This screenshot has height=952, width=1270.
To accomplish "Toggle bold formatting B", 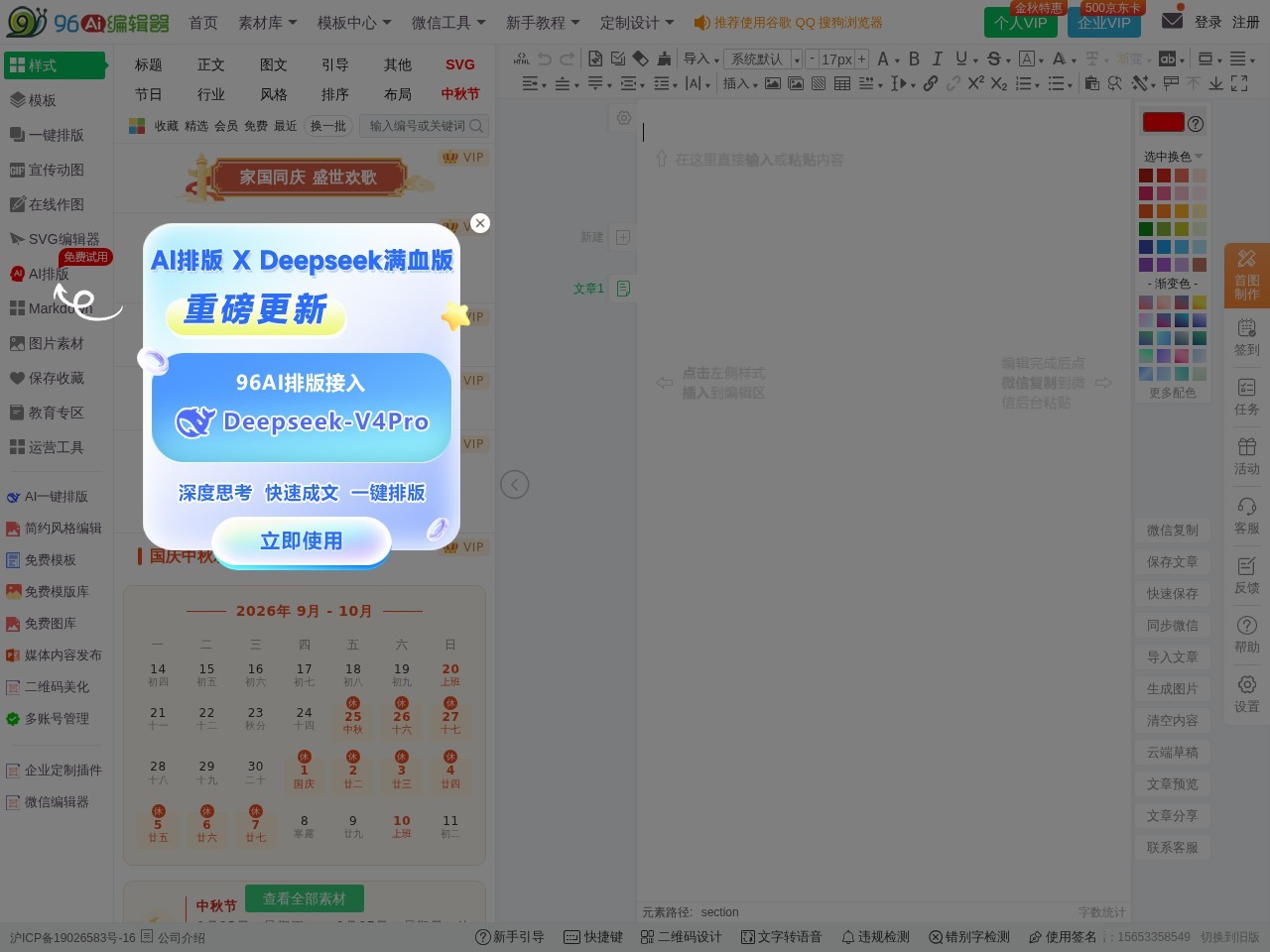I will tap(914, 59).
